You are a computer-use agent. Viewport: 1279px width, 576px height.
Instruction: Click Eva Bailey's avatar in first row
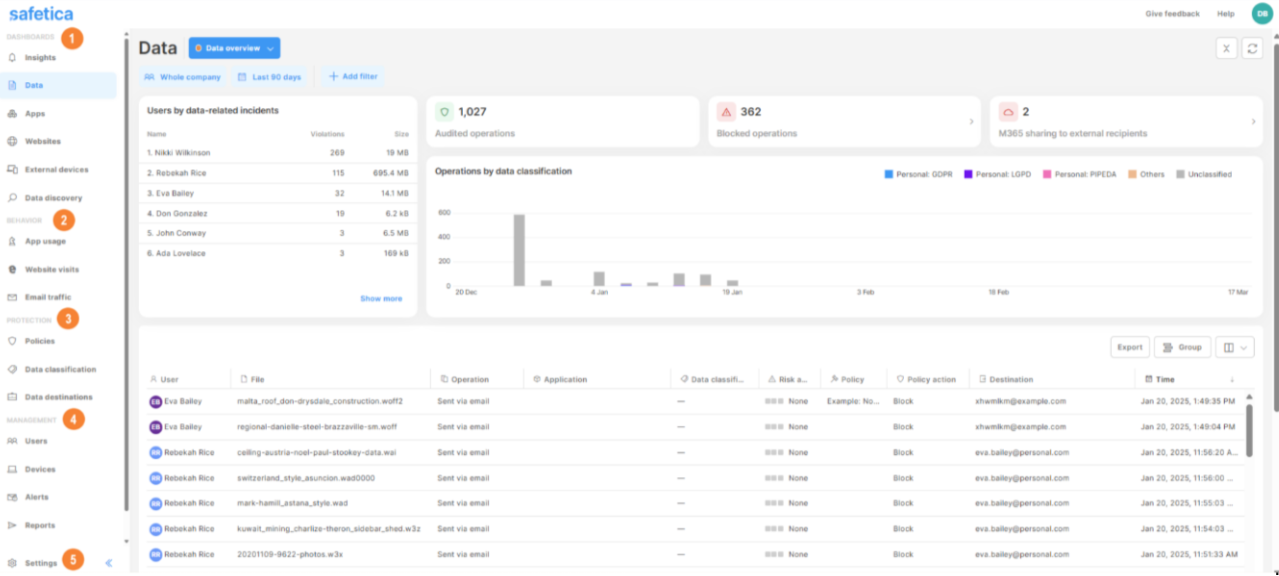coord(155,401)
